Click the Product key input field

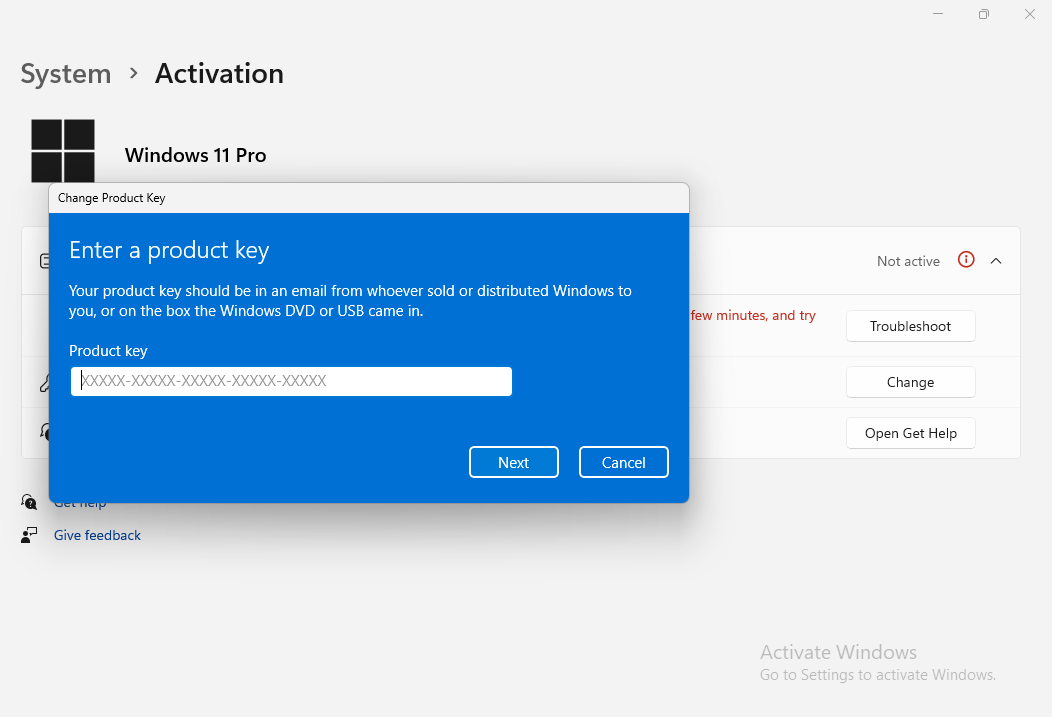pyautogui.click(x=291, y=381)
